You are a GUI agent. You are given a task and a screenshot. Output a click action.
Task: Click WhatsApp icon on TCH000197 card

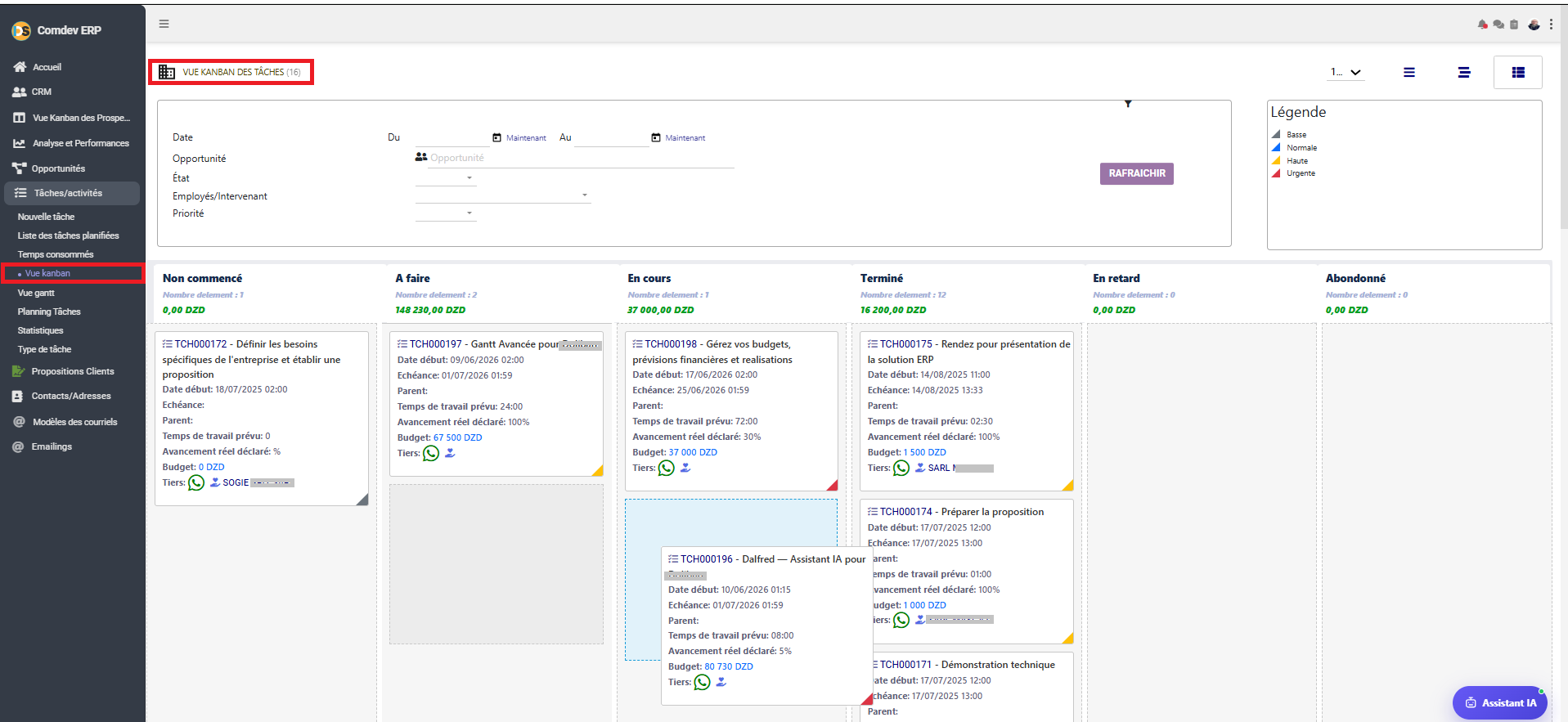pyautogui.click(x=431, y=453)
